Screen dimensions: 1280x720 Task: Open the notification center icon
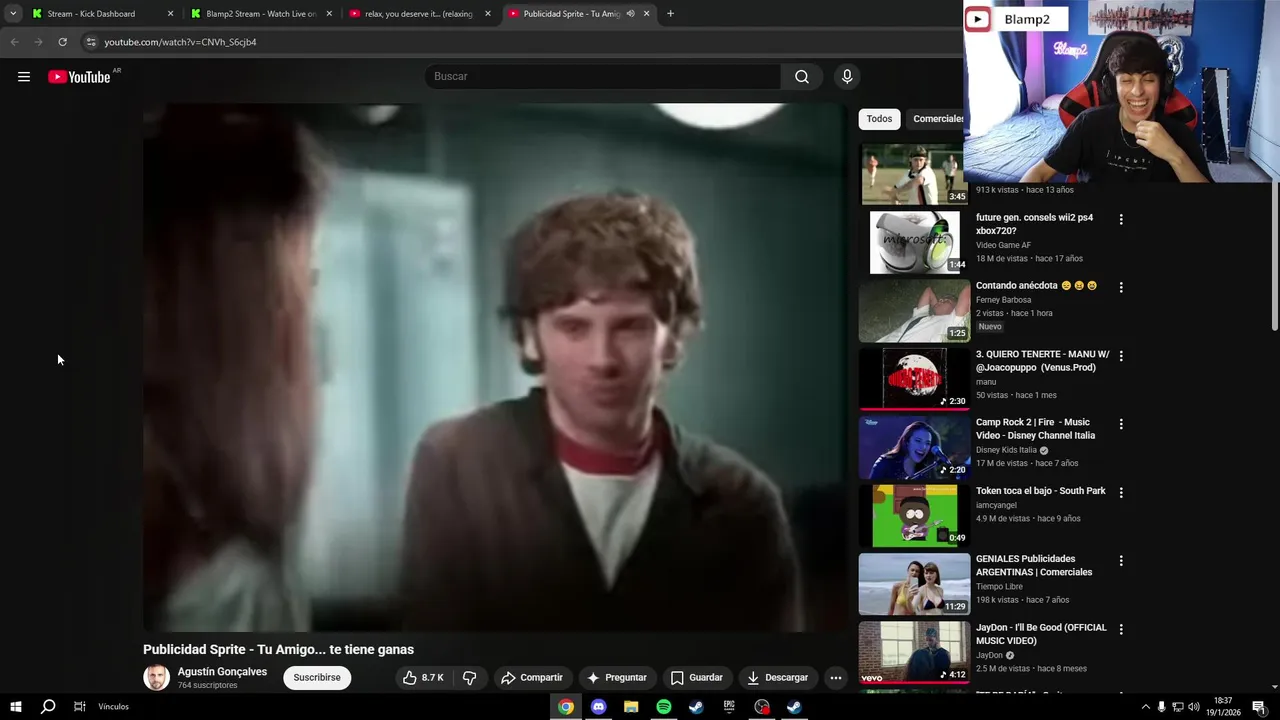click(x=1259, y=707)
